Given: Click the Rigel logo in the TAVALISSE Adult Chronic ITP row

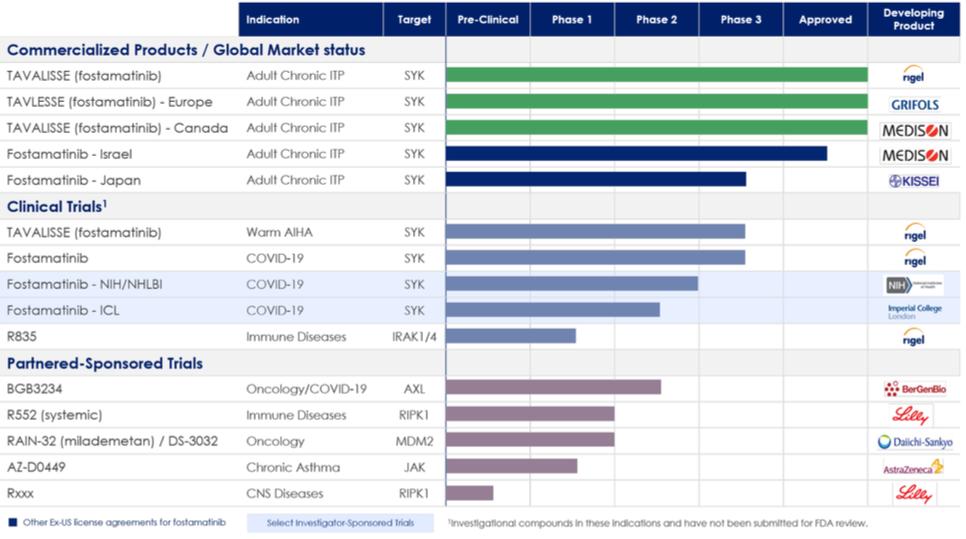Looking at the screenshot, I should [914, 75].
